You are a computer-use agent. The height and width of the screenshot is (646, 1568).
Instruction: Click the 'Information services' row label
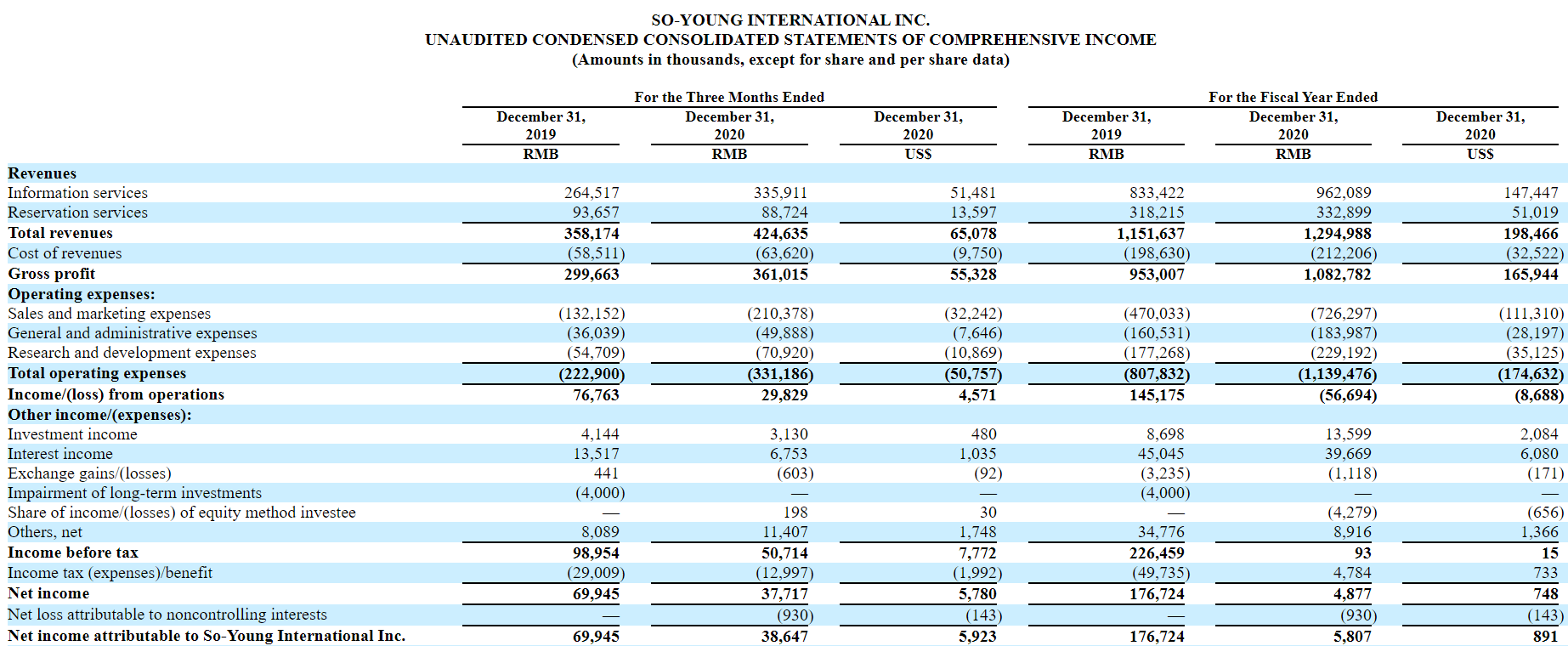(77, 193)
